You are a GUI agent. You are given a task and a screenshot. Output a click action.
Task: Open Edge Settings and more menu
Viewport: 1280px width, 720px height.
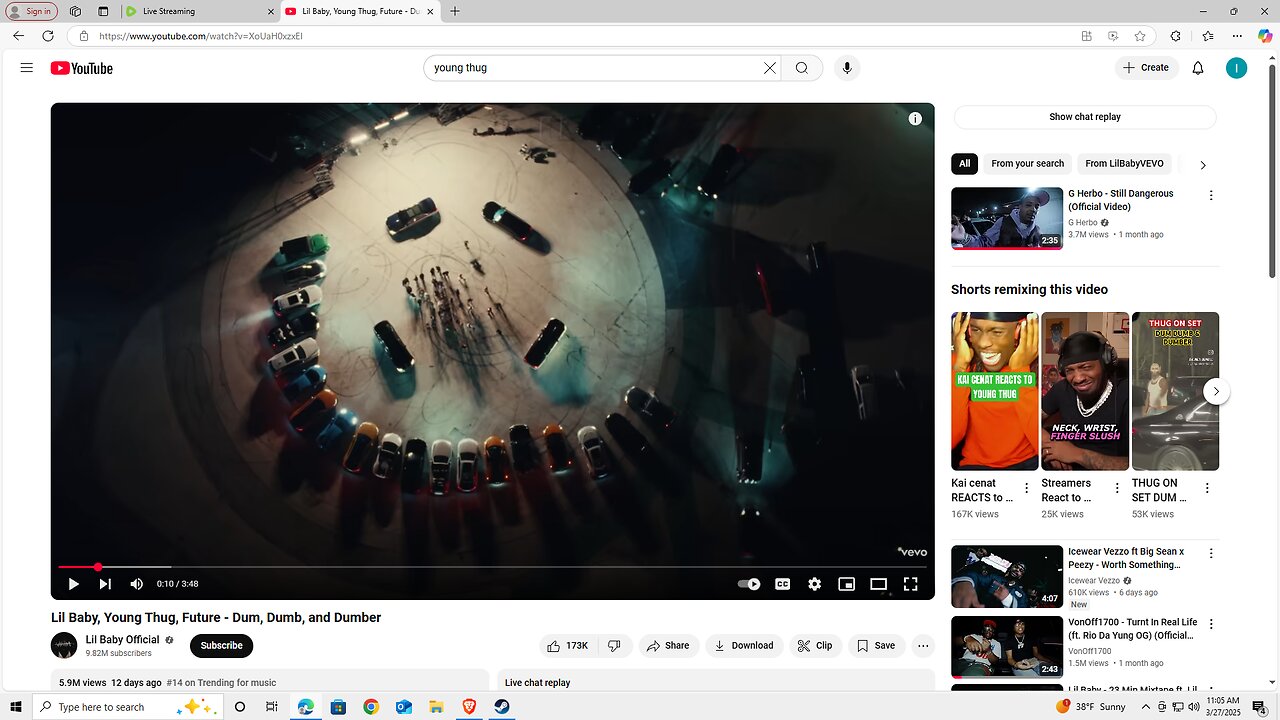1237,36
